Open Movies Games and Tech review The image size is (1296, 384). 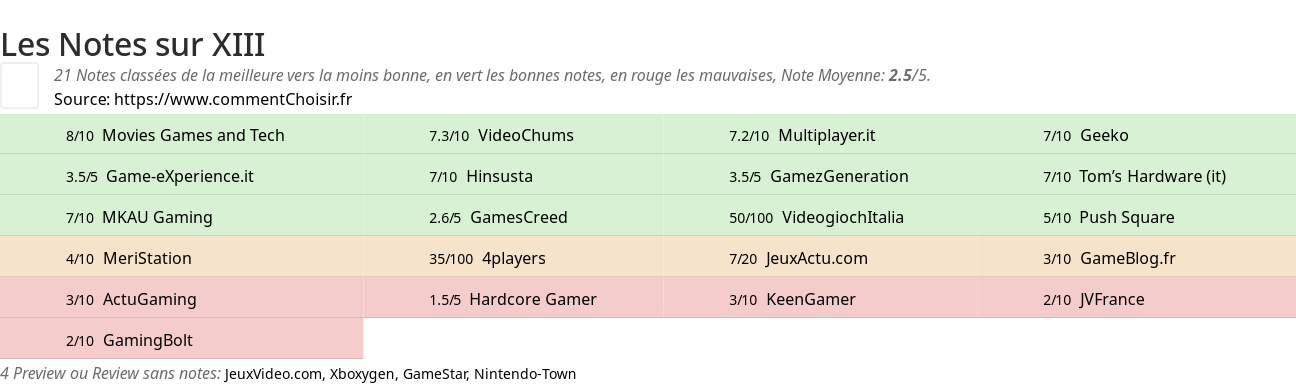pos(193,135)
